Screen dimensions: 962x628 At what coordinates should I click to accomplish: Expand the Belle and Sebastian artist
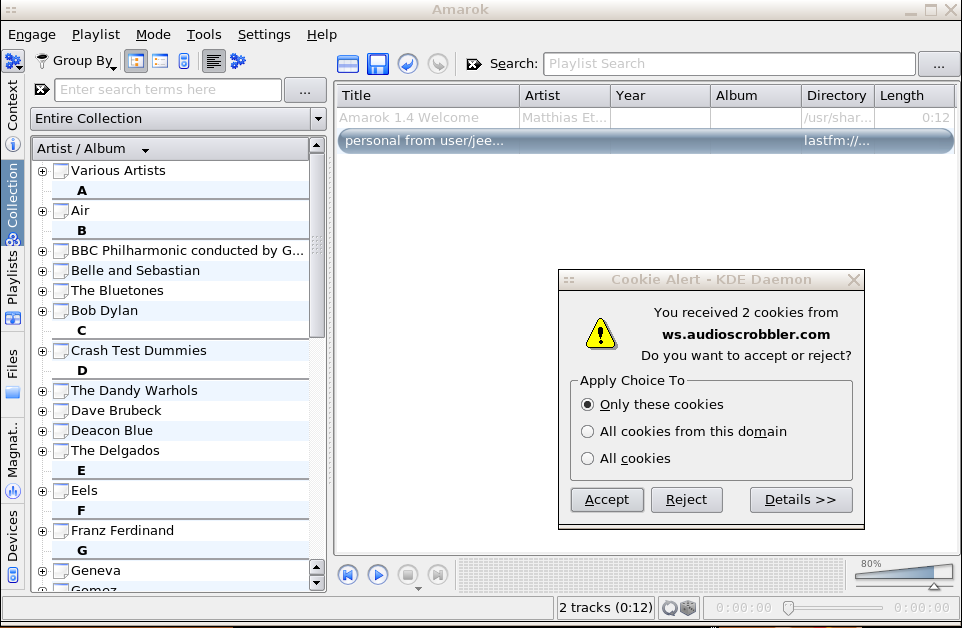pyautogui.click(x=42, y=271)
